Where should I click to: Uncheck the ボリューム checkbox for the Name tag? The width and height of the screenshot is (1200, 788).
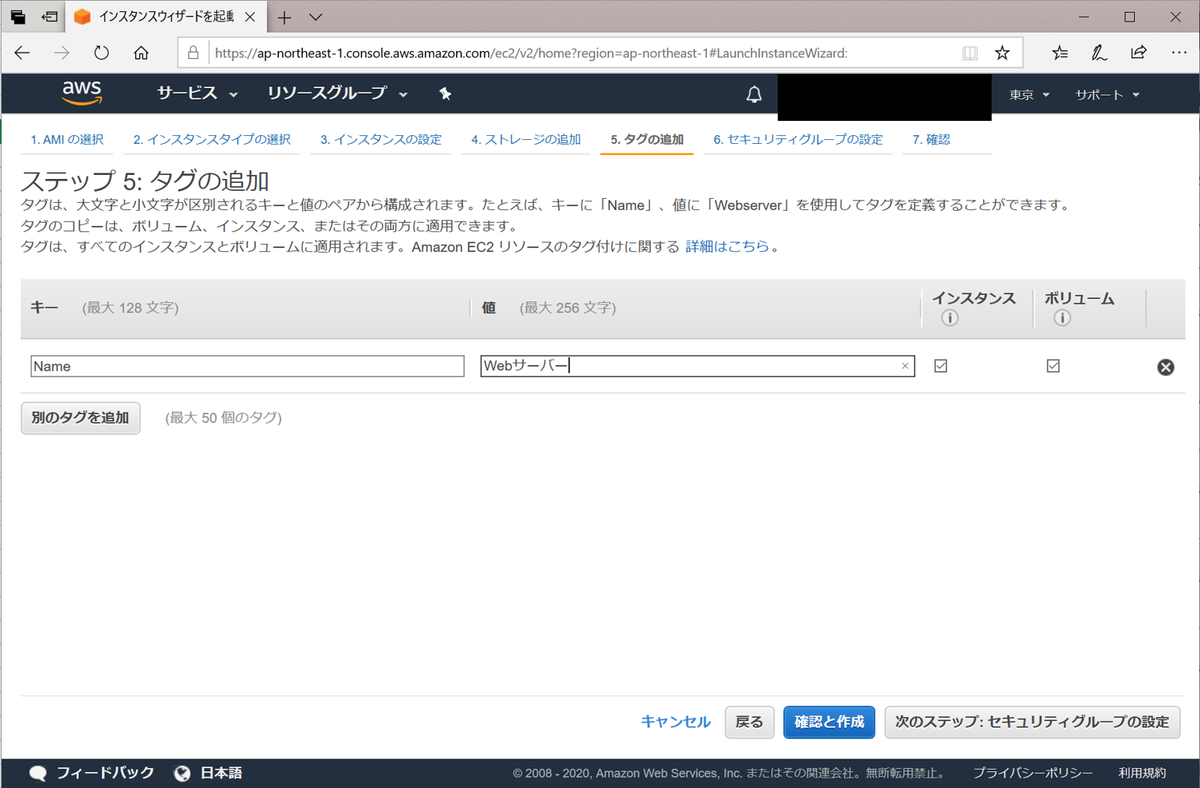pyautogui.click(x=1053, y=366)
